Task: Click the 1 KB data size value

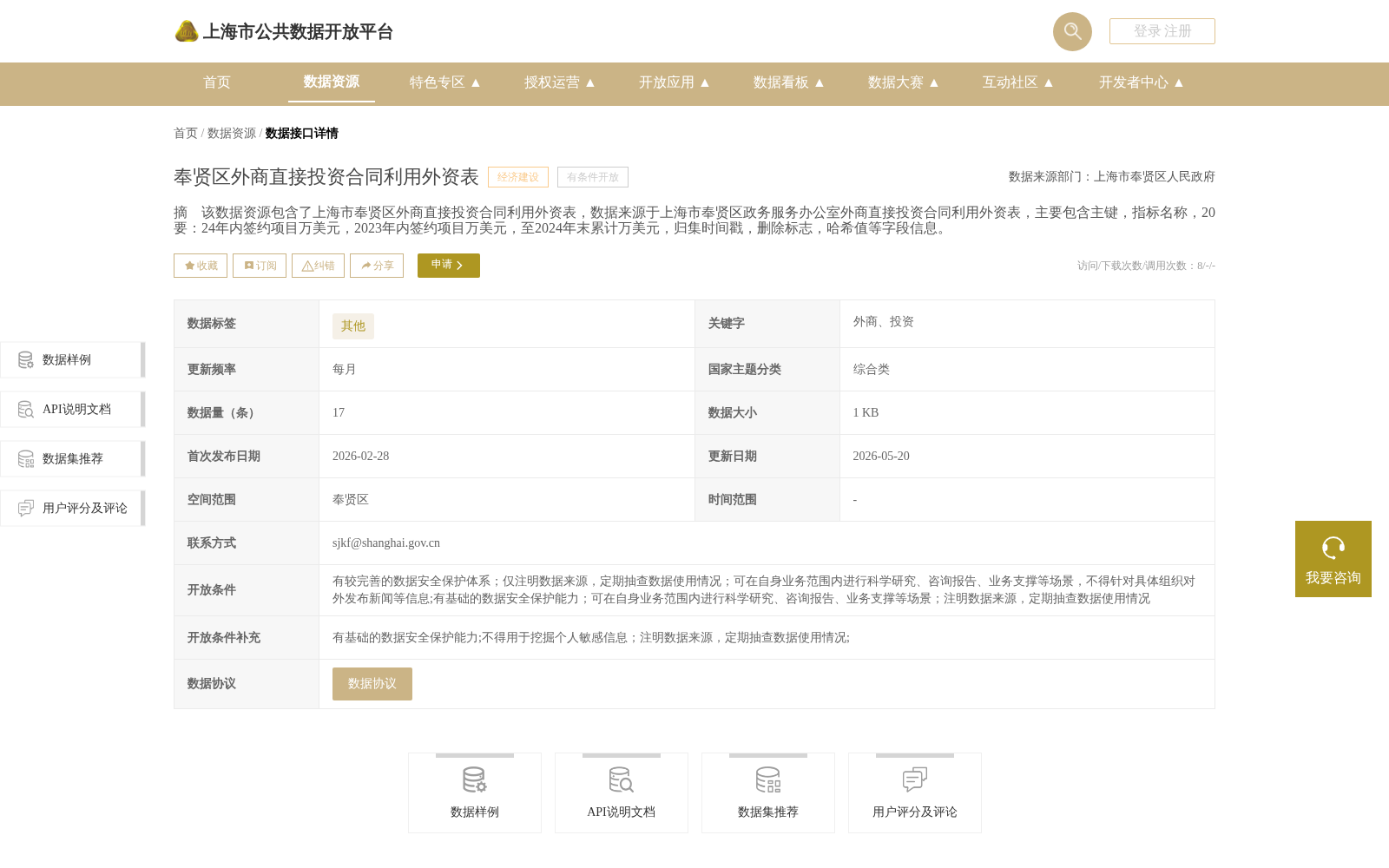Action: 866,413
